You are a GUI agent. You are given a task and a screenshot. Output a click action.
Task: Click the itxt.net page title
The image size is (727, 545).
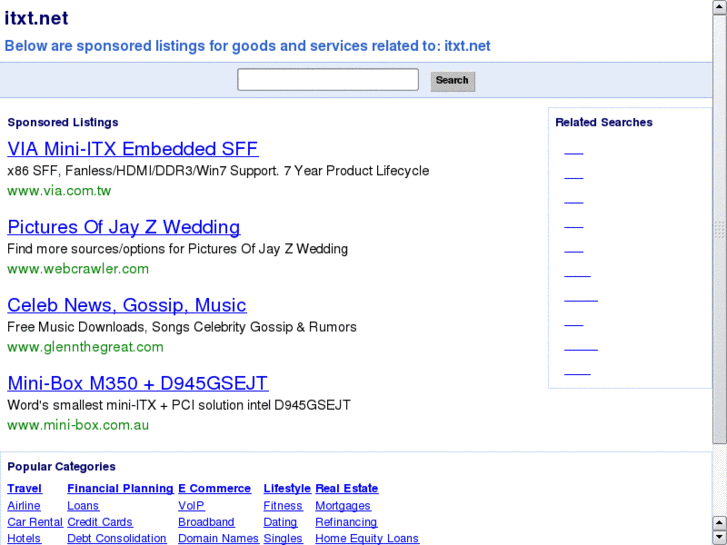pyautogui.click(x=36, y=18)
